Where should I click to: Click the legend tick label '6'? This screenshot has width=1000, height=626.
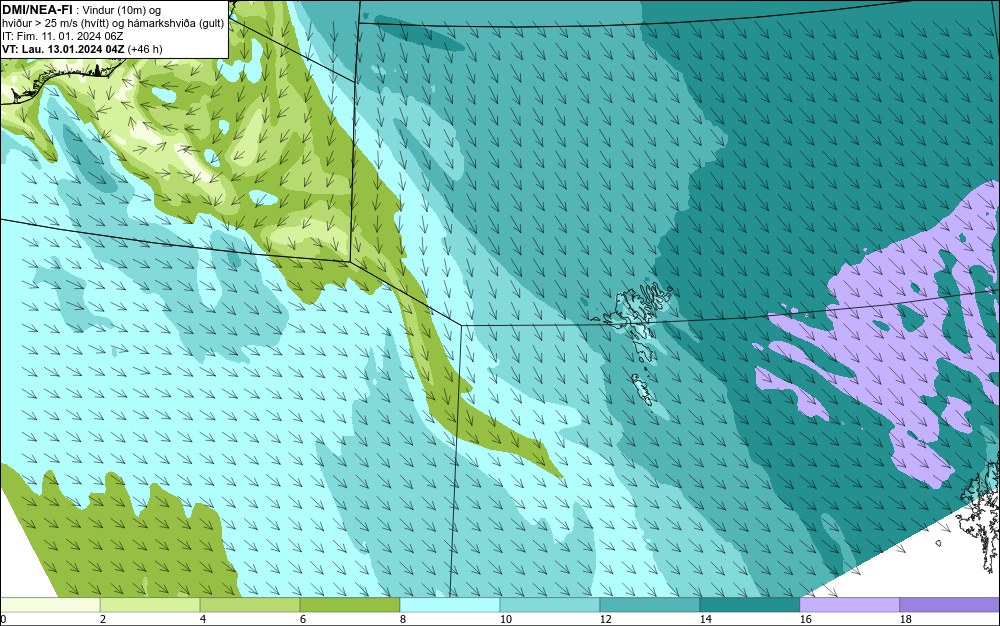303,619
